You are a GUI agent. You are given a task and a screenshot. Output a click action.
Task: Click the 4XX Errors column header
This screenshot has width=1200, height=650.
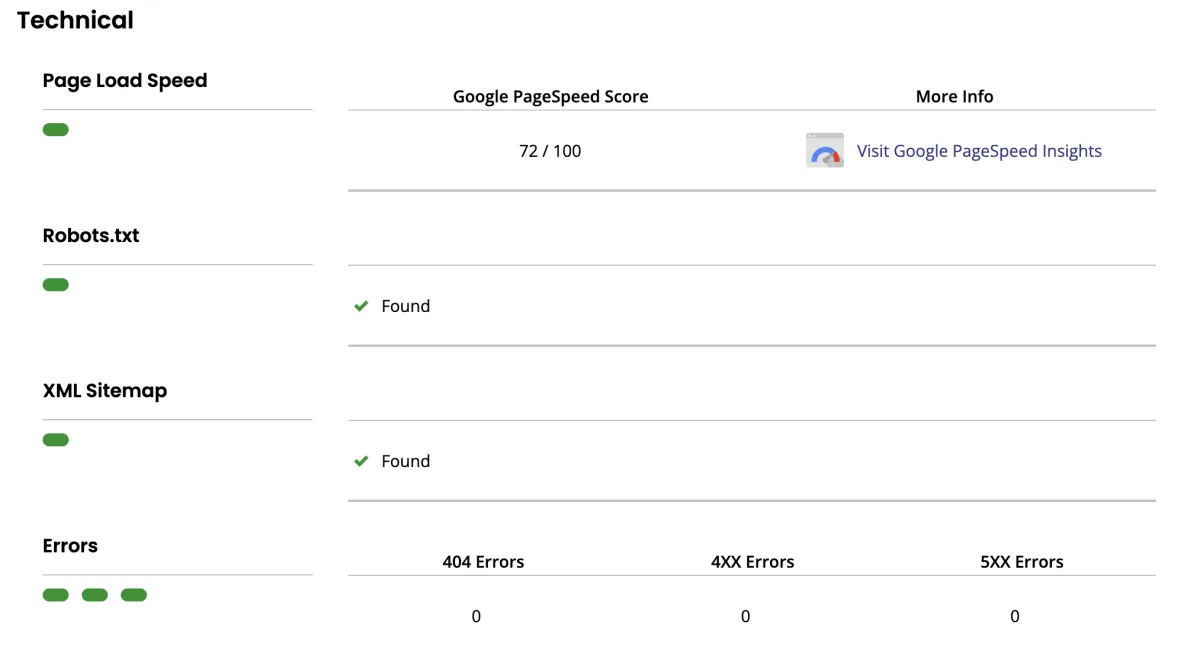[753, 562]
